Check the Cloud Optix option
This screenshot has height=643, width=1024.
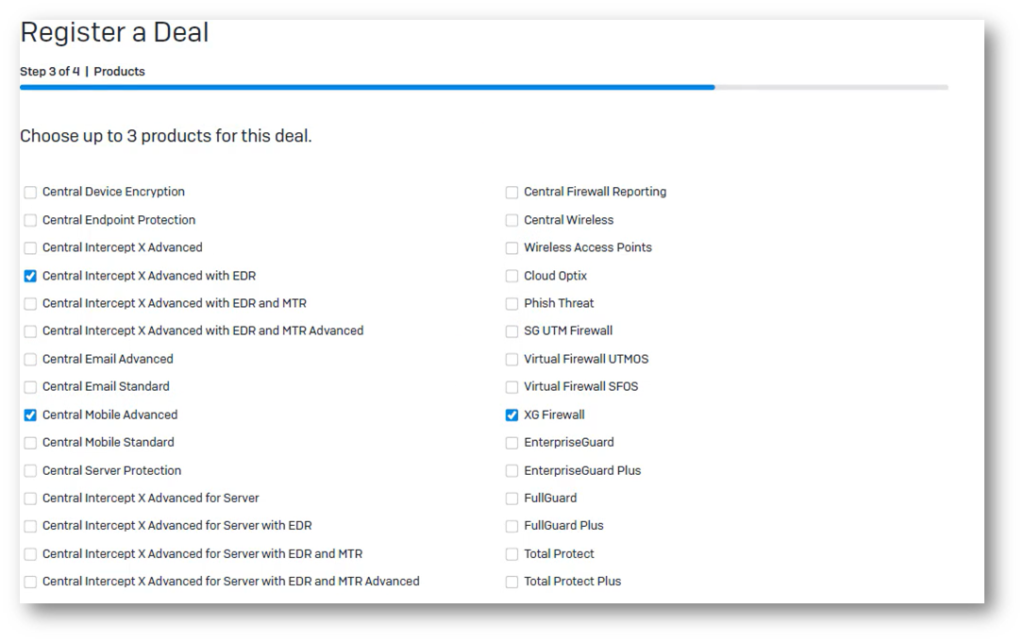512,276
